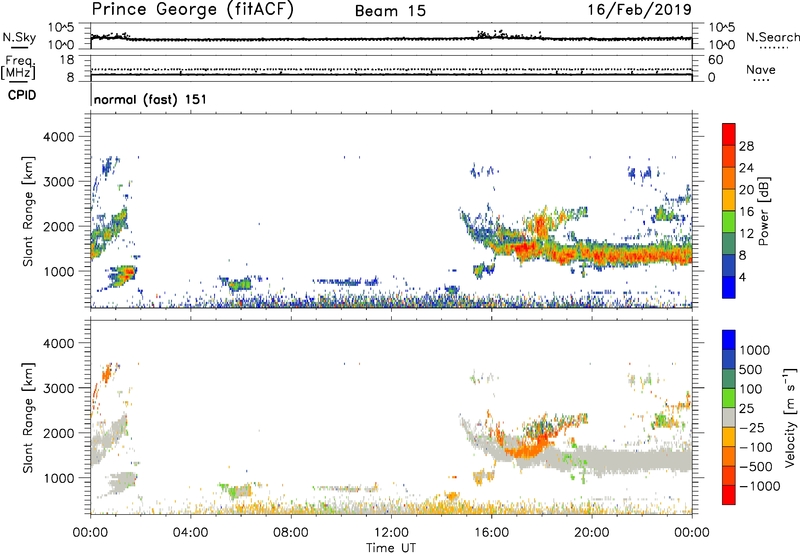The height and width of the screenshot is (554, 800).
Task: Select the 'N.Sky' legend label
Action: pos(19,37)
